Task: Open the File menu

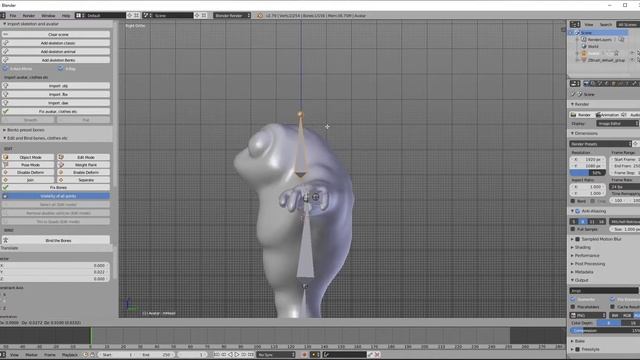Action: (13, 16)
